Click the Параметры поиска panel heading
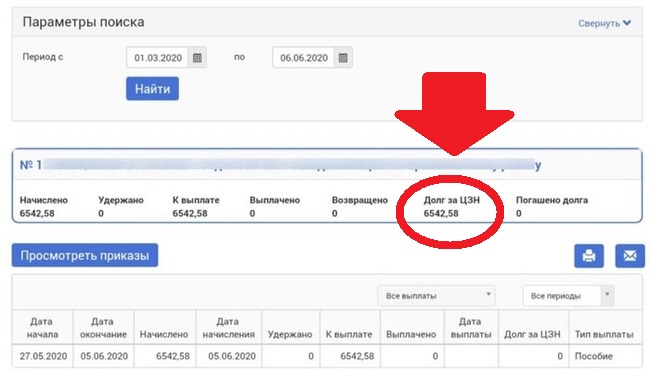650x390 pixels. [83, 22]
